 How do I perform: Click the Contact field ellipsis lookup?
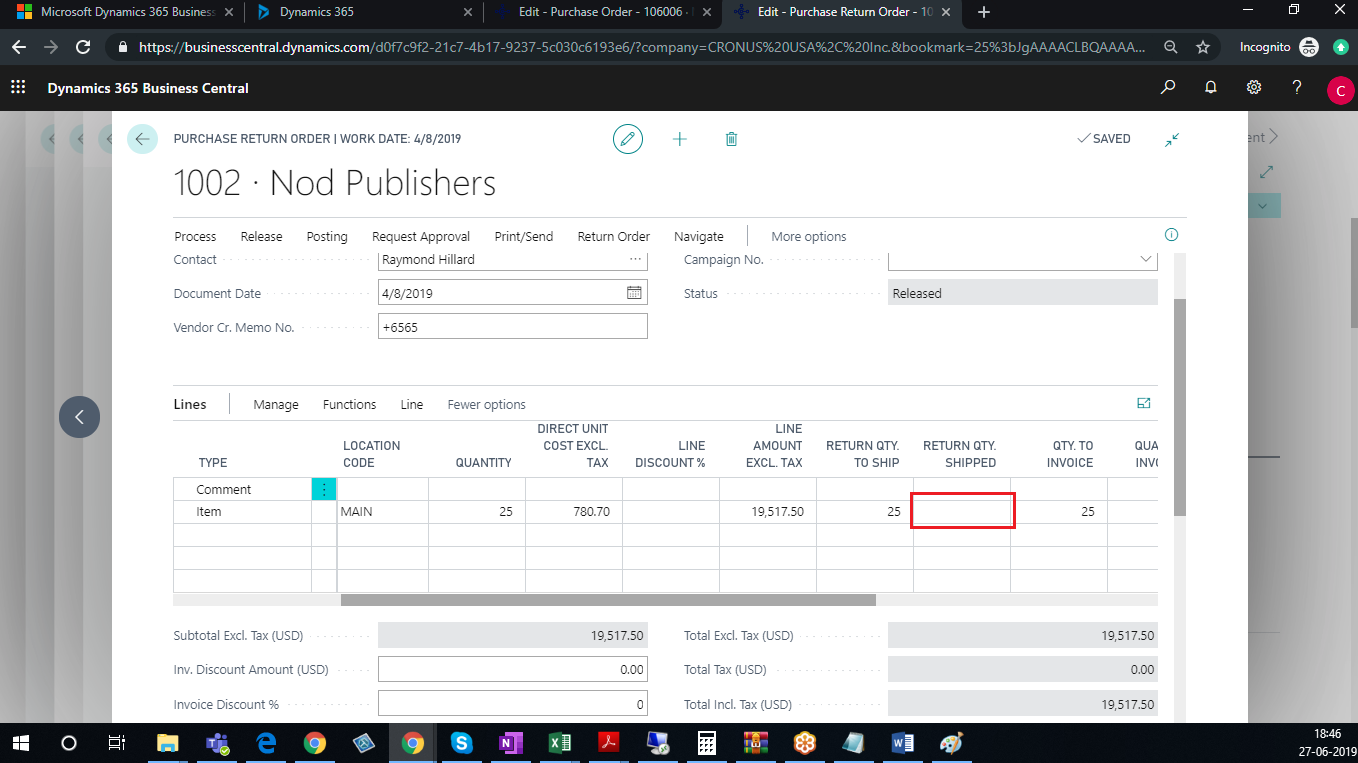[635, 259]
